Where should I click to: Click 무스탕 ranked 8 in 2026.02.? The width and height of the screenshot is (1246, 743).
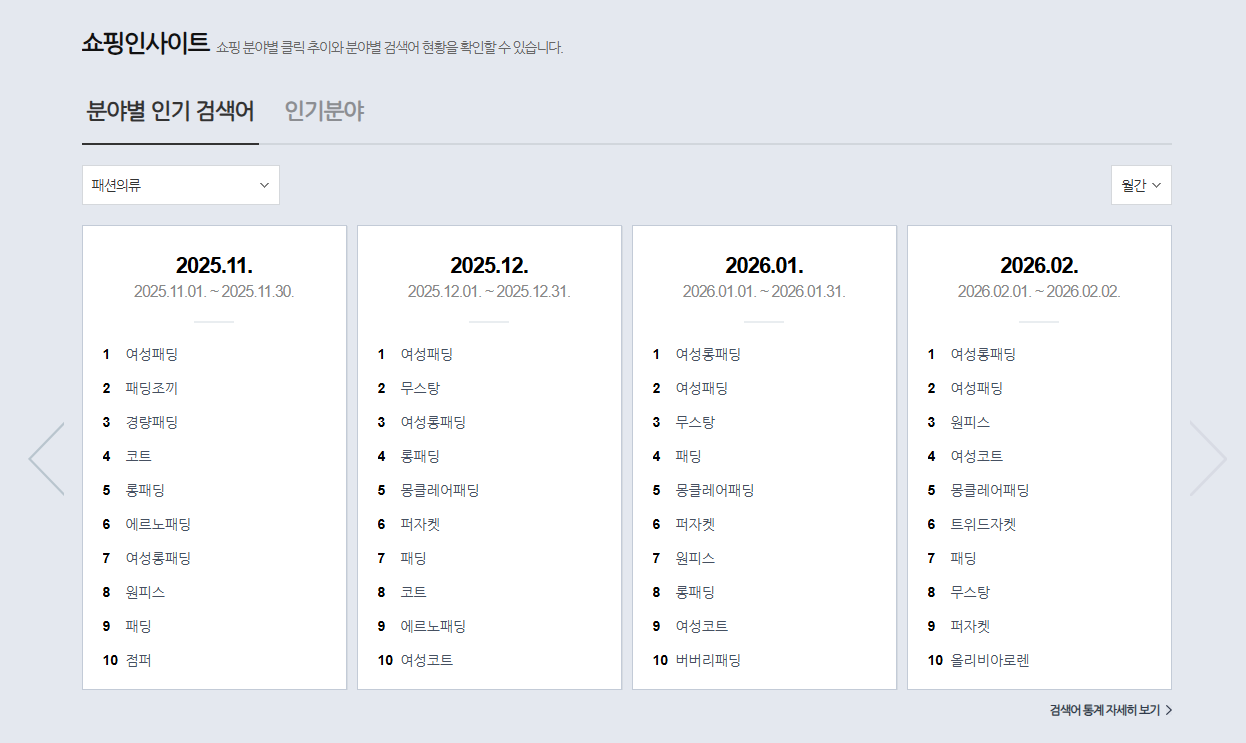[x=970, y=592]
